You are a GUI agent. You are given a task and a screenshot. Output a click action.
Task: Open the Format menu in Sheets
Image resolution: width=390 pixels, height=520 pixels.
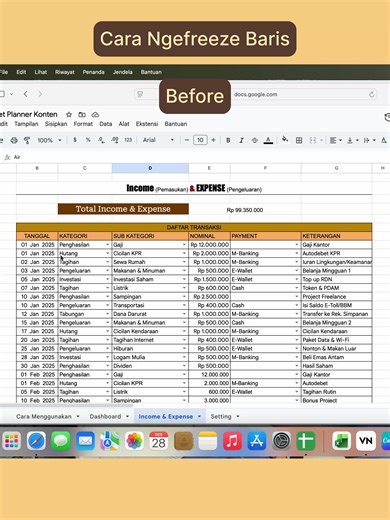point(83,124)
